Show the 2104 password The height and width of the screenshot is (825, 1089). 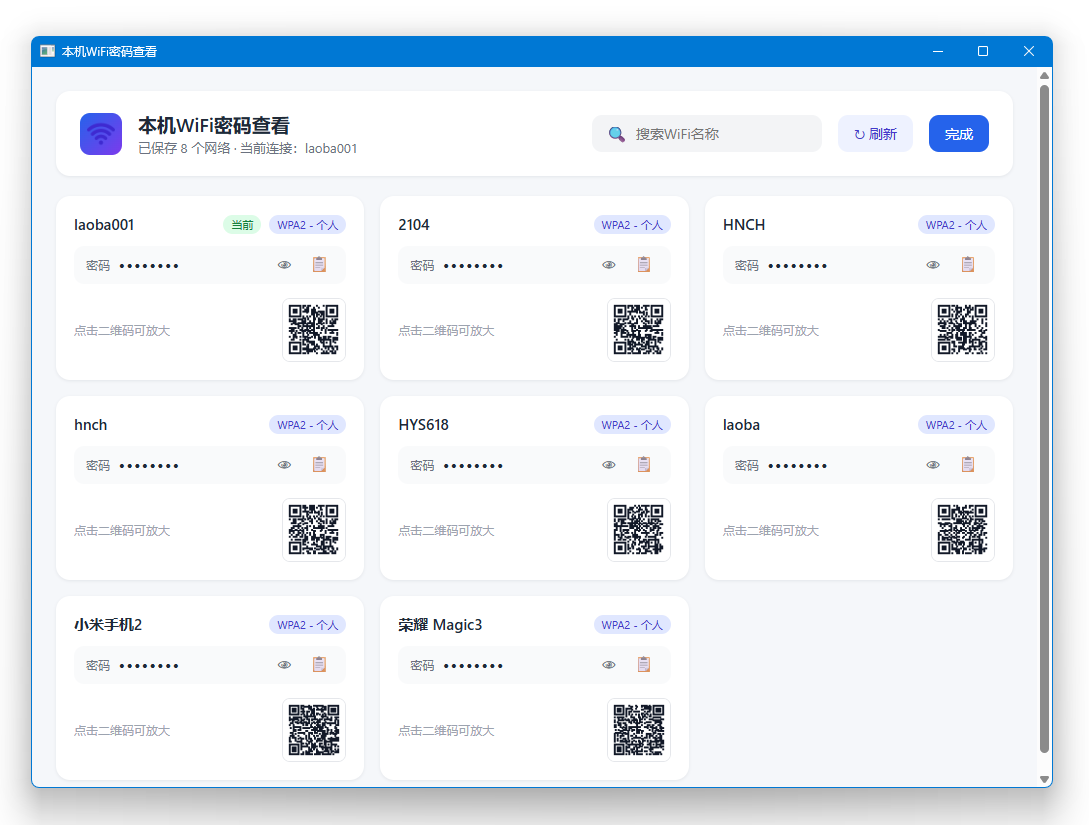(x=609, y=265)
